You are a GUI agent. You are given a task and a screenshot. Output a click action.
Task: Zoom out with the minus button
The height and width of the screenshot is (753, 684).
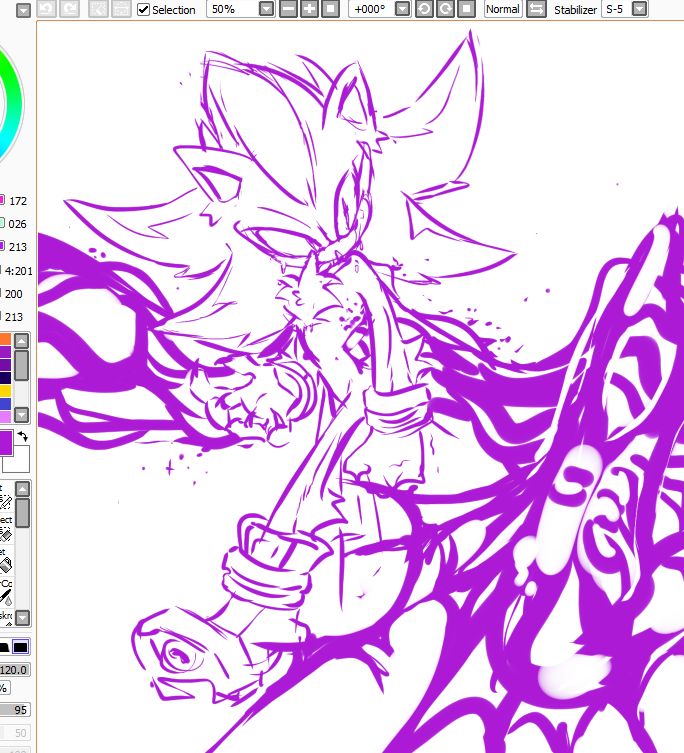pos(288,9)
